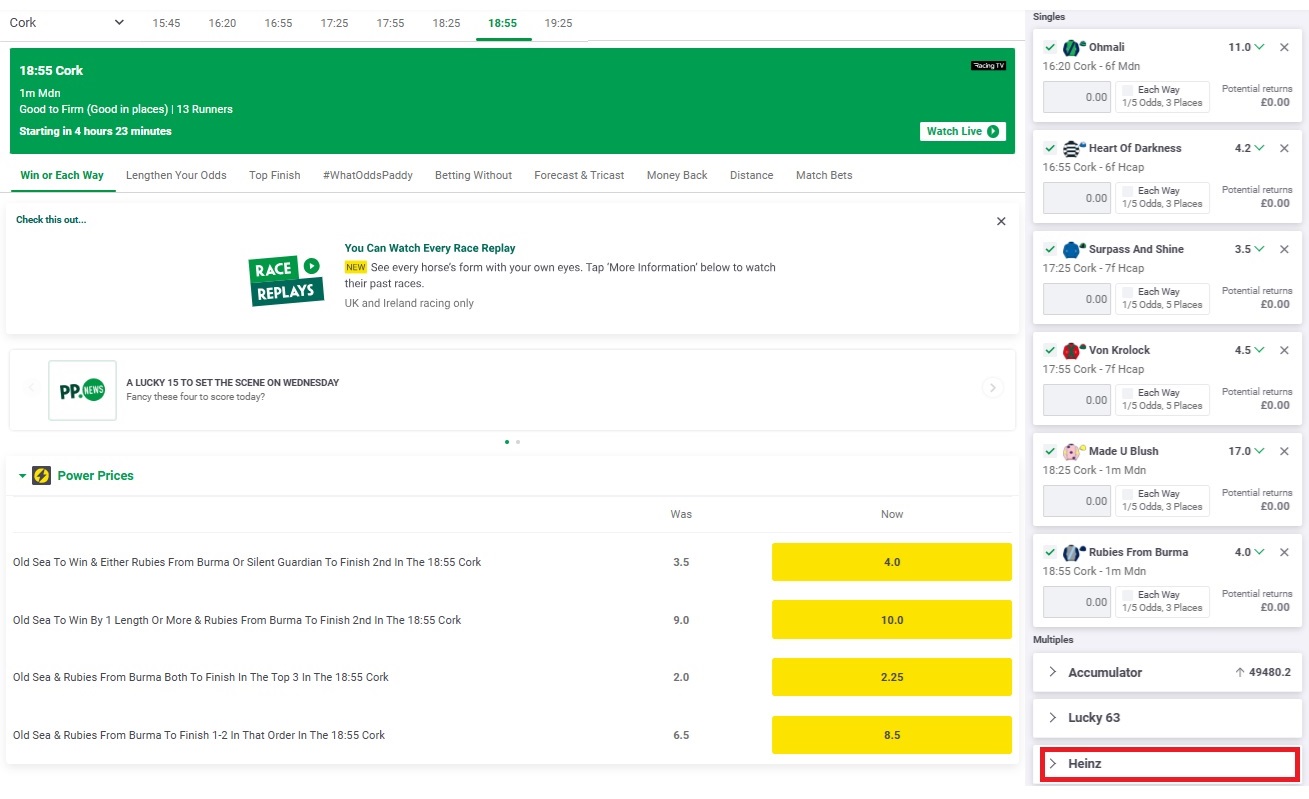
Task: Open Ohmali 11.0 odds dropdown
Action: [x=1246, y=47]
